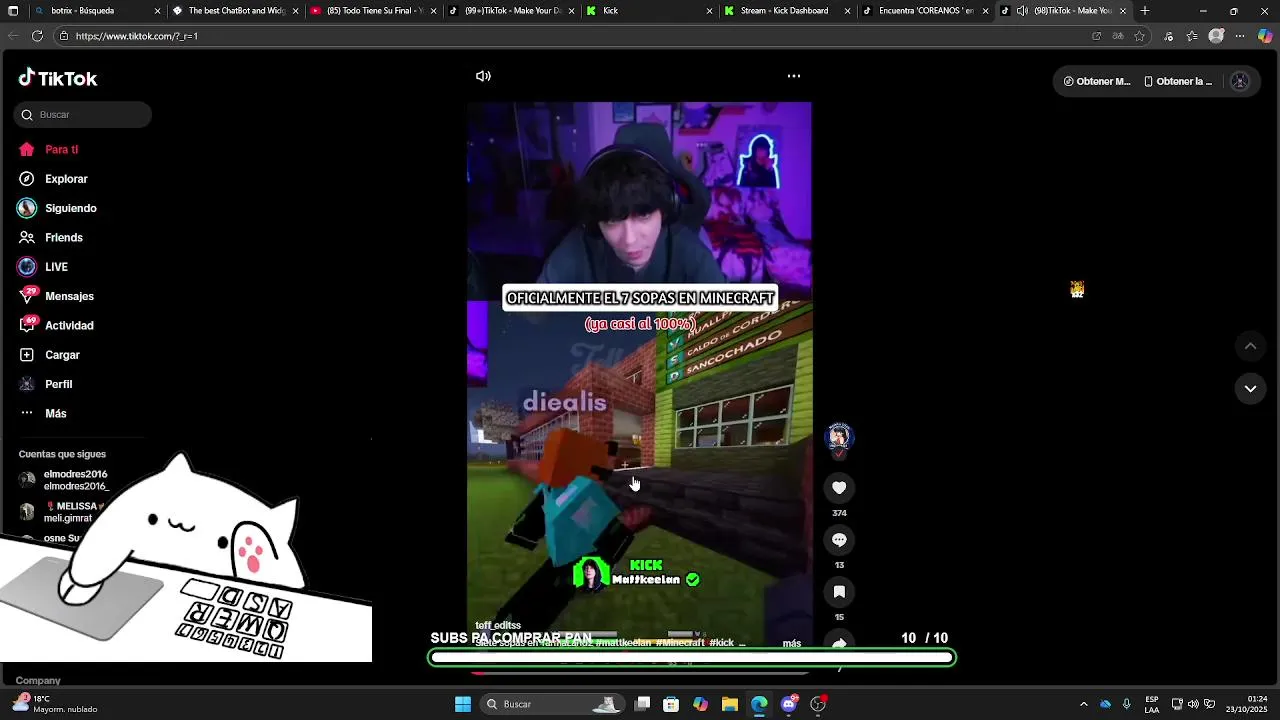Open the Copilot sidebar icon
Image resolution: width=1280 pixels, height=720 pixels.
tap(1265, 36)
